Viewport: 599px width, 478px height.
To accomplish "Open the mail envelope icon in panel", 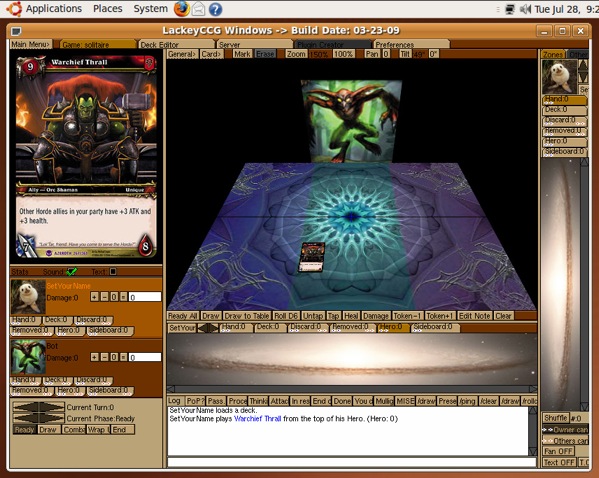I will [x=198, y=9].
